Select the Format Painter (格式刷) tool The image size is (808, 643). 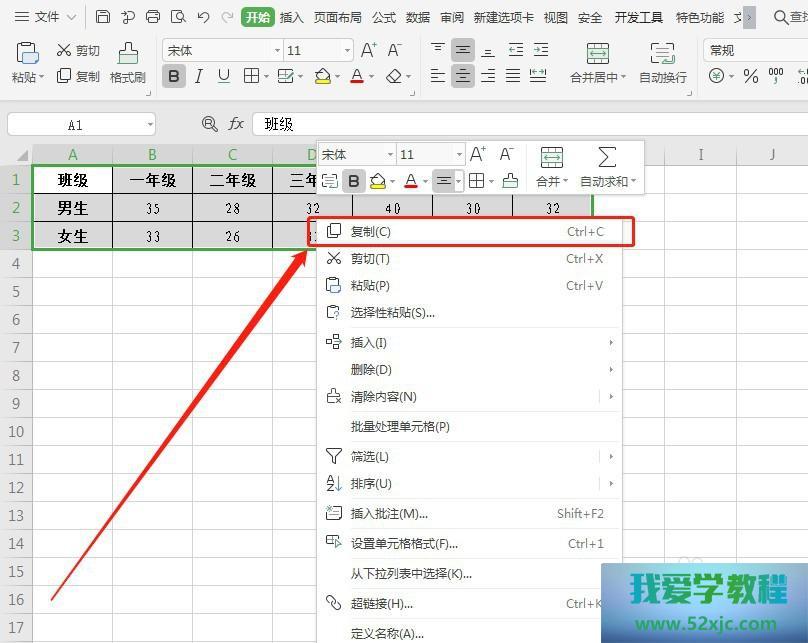click(x=128, y=63)
